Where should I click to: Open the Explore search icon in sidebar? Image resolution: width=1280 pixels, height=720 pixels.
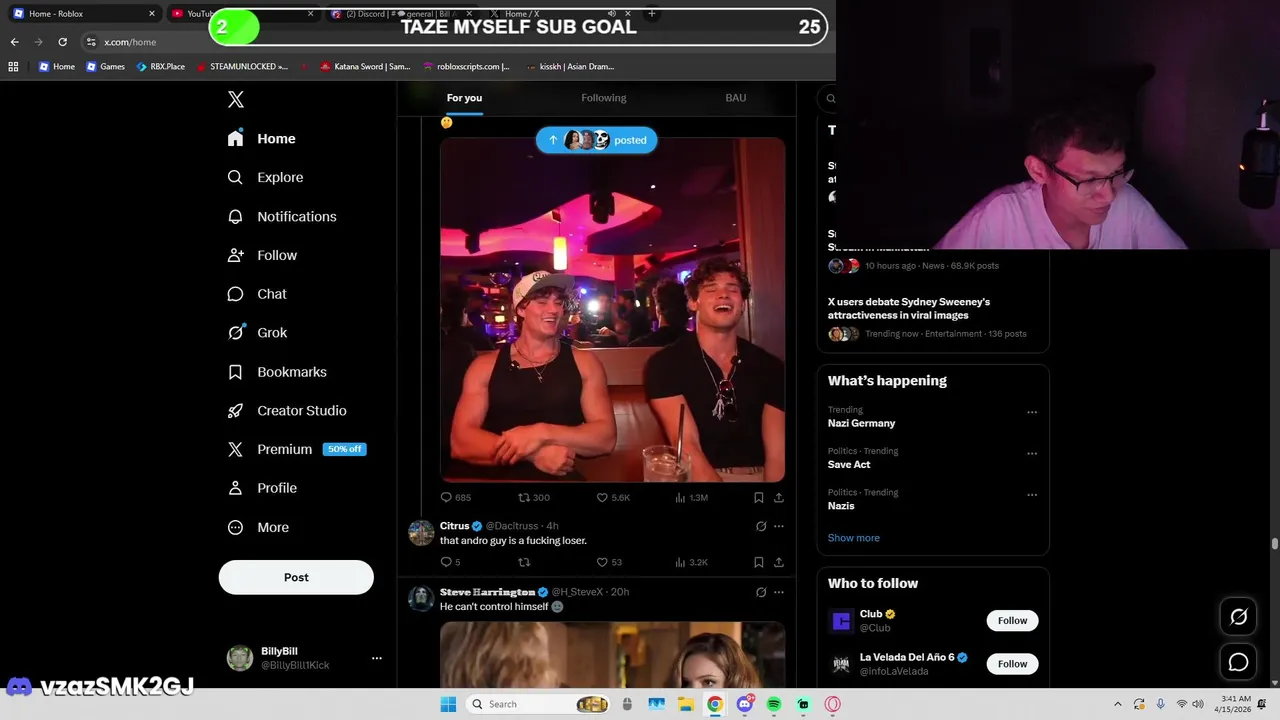[235, 177]
